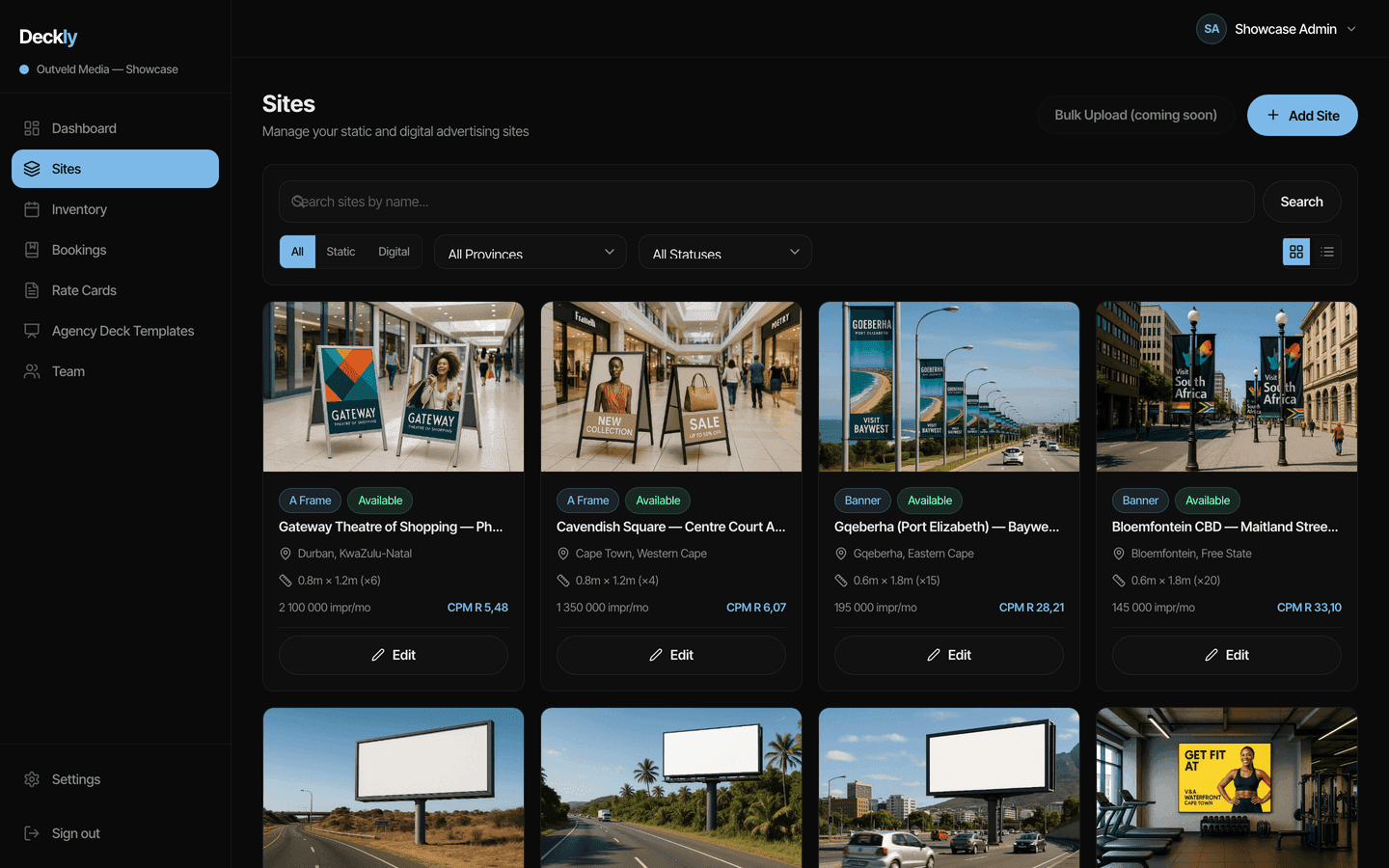Click Banner tag on Gqeberha card

862,501
